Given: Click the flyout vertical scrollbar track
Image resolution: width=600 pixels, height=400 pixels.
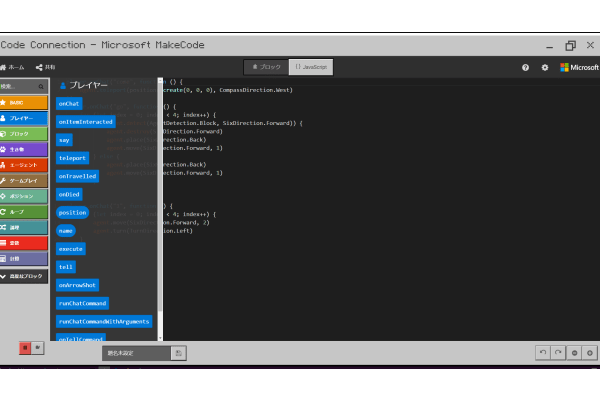Looking at the screenshot, I should pyautogui.click(x=160, y=211).
